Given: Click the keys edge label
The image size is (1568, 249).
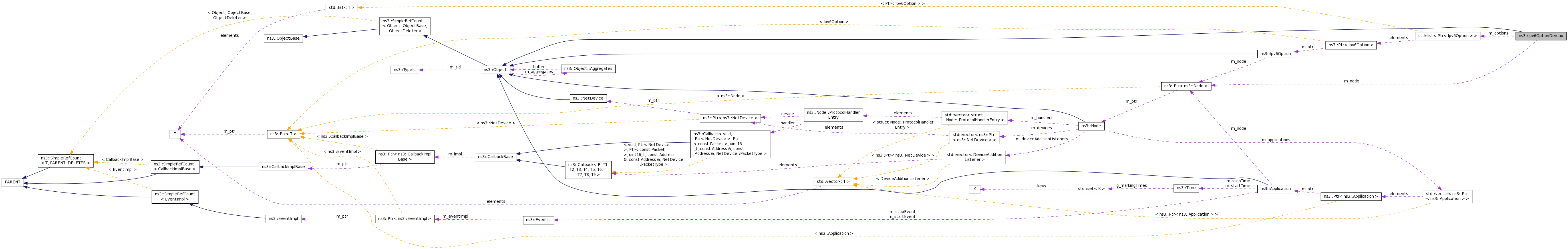Looking at the screenshot, I should (x=1041, y=186).
